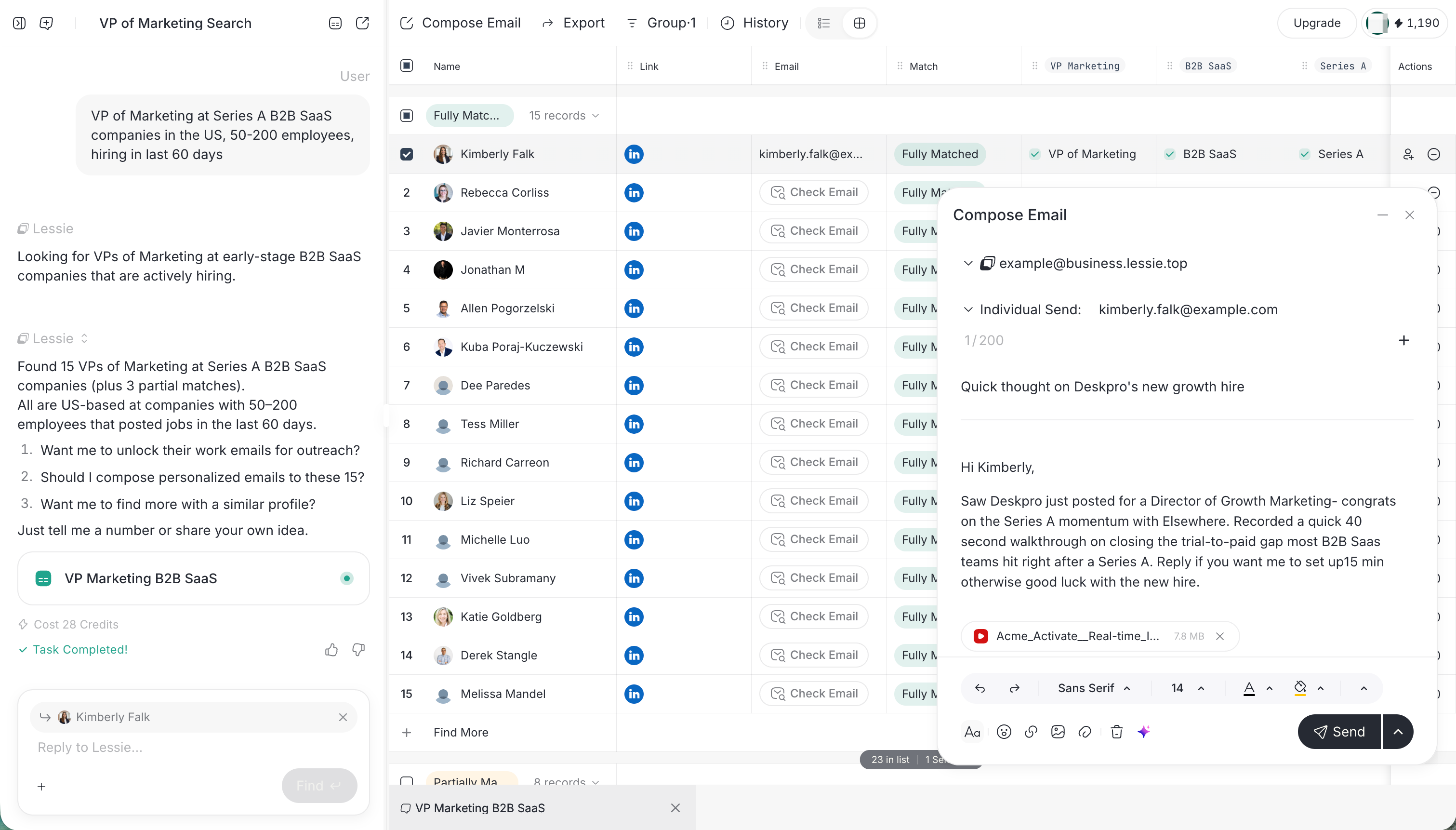Uncheck Kimberly Falk's row checkbox
Image resolution: width=1456 pixels, height=830 pixels.
(406, 154)
